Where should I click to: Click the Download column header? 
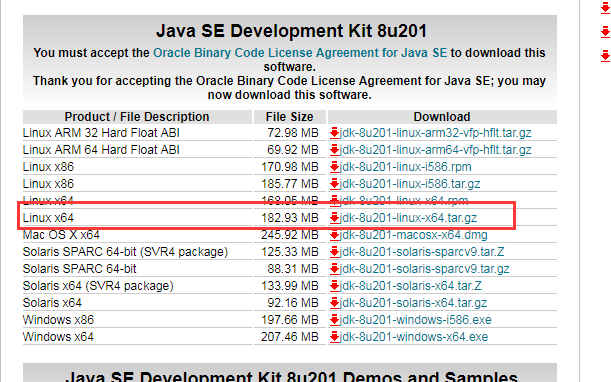(x=442, y=117)
